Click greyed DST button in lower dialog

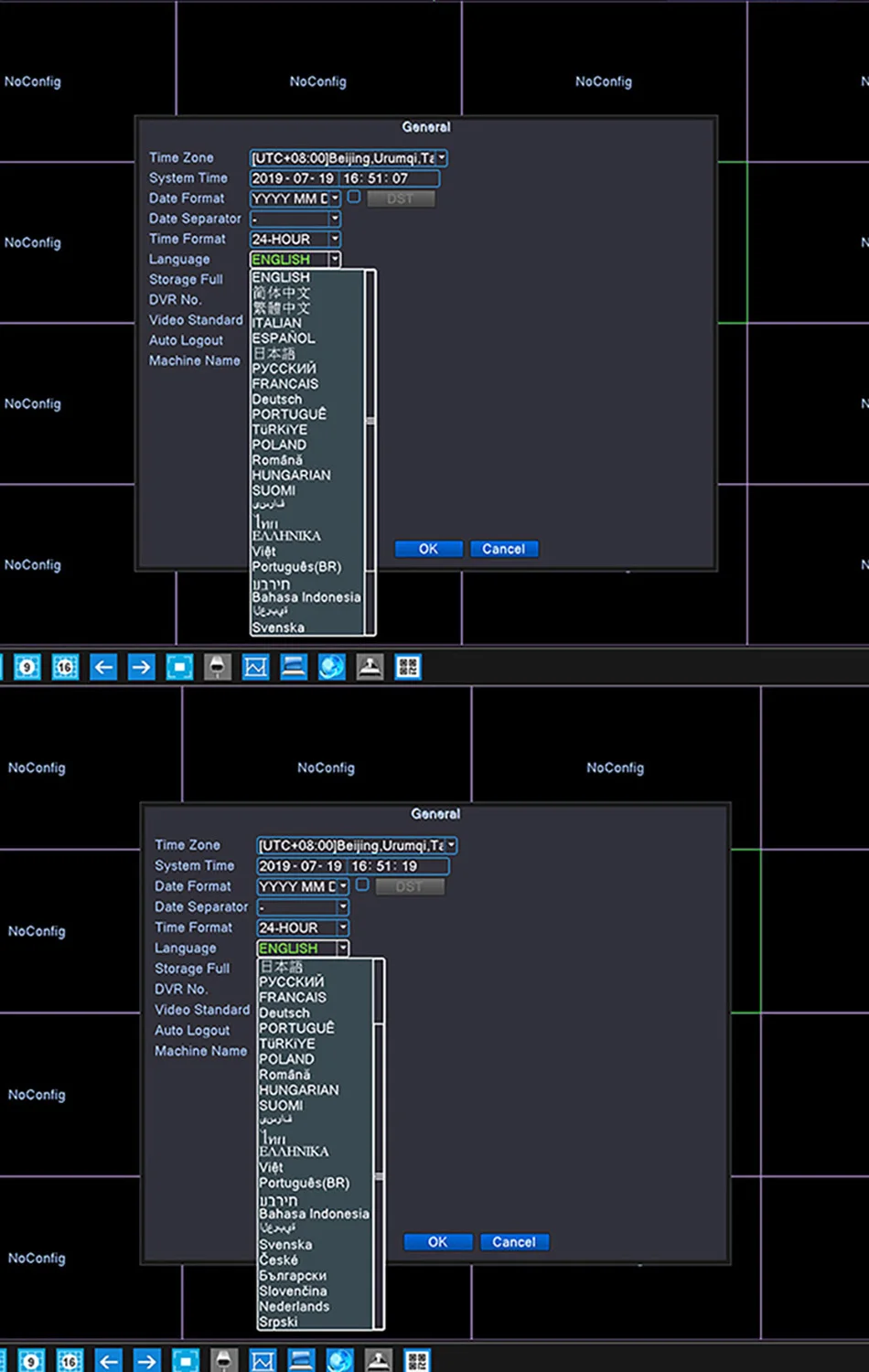pyautogui.click(x=410, y=886)
